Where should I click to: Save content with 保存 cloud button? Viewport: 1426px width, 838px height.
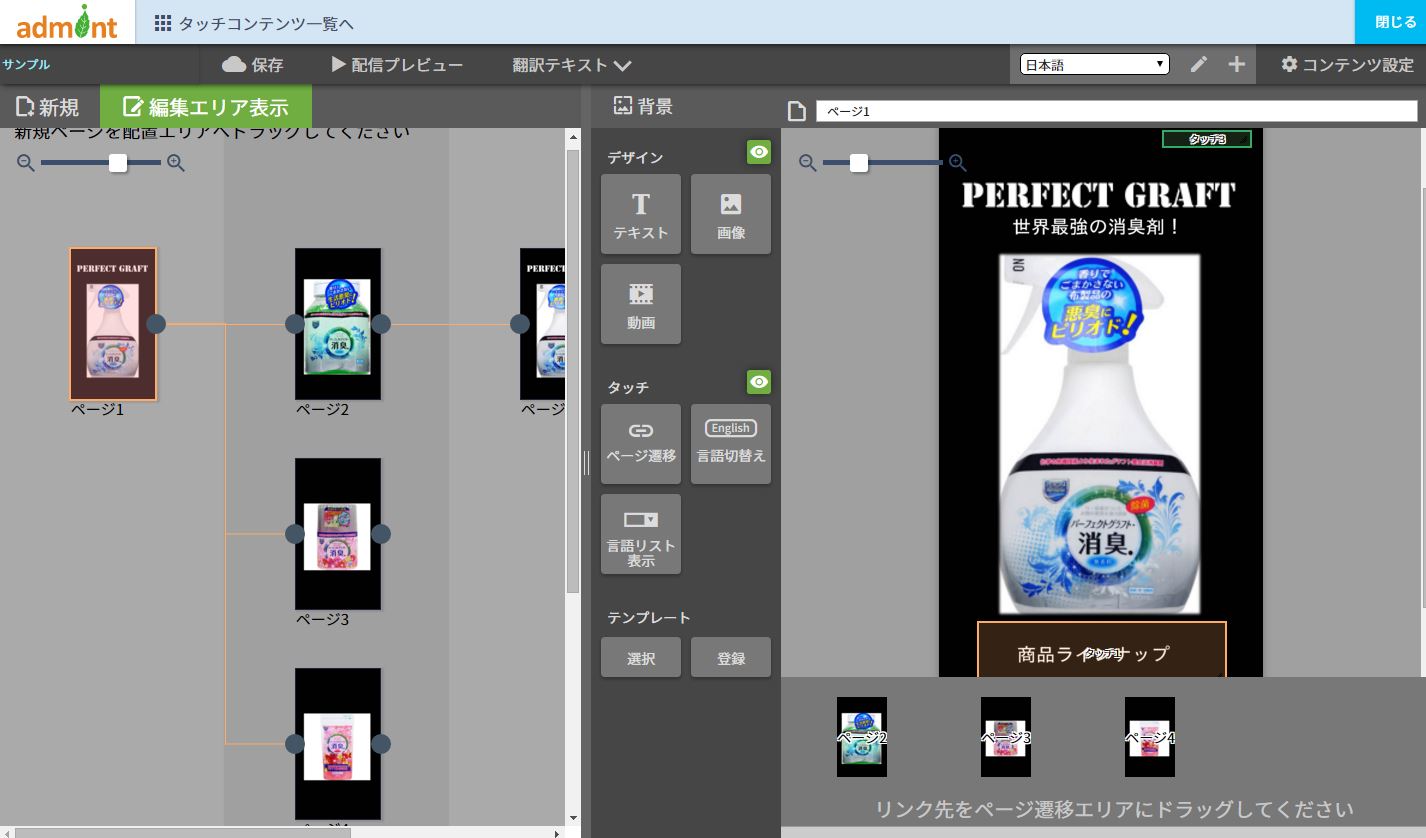coord(253,65)
